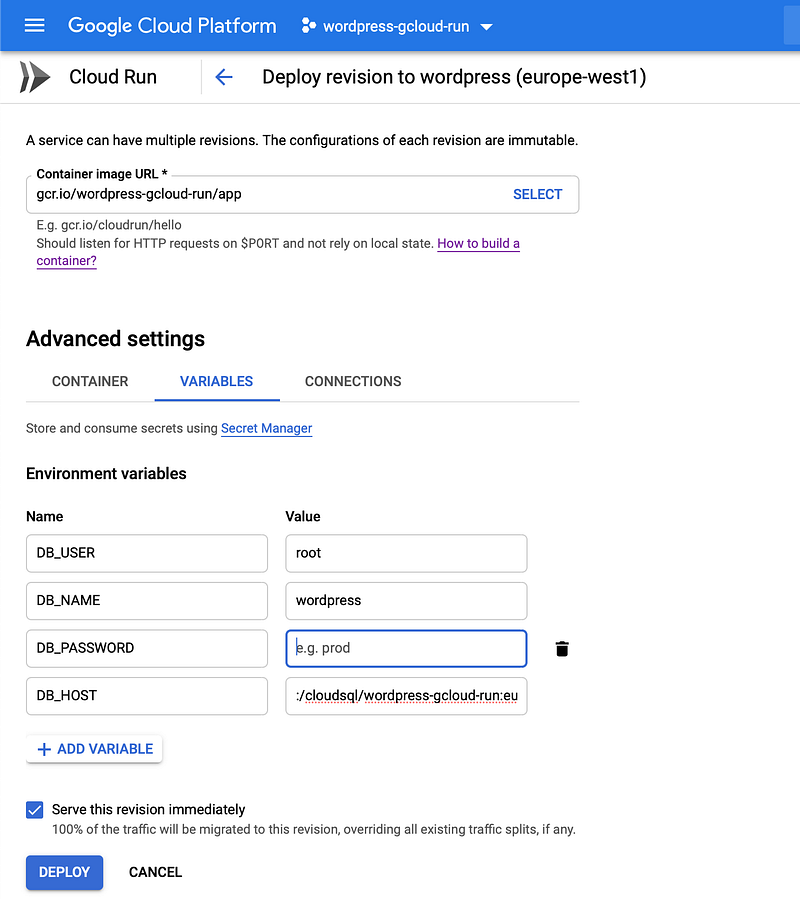
Task: Click the DB_HOST cloudsql value field
Action: pos(406,696)
